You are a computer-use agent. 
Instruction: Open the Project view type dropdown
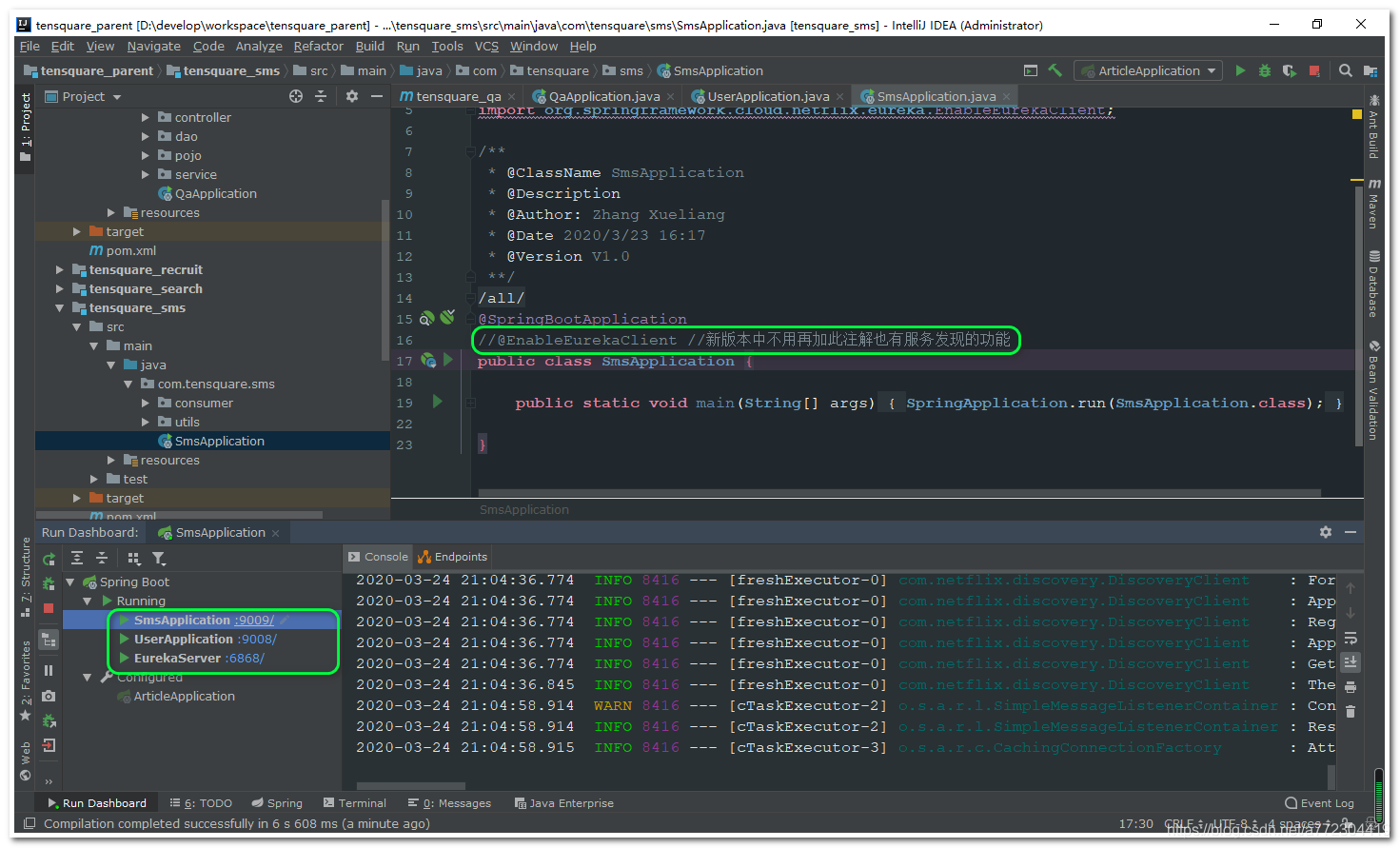click(x=84, y=96)
